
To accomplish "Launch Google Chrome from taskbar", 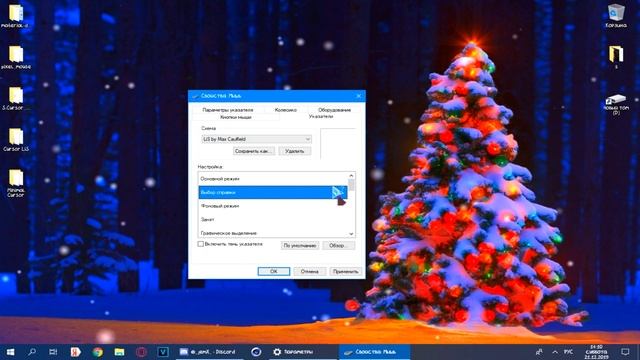I will (x=97, y=351).
